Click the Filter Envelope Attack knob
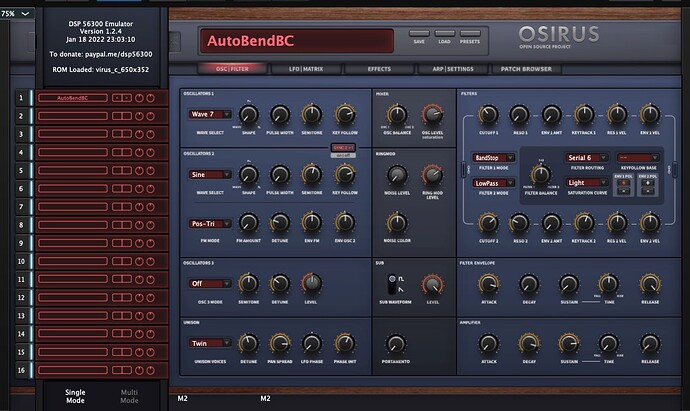The width and height of the screenshot is (690, 411). click(488, 284)
